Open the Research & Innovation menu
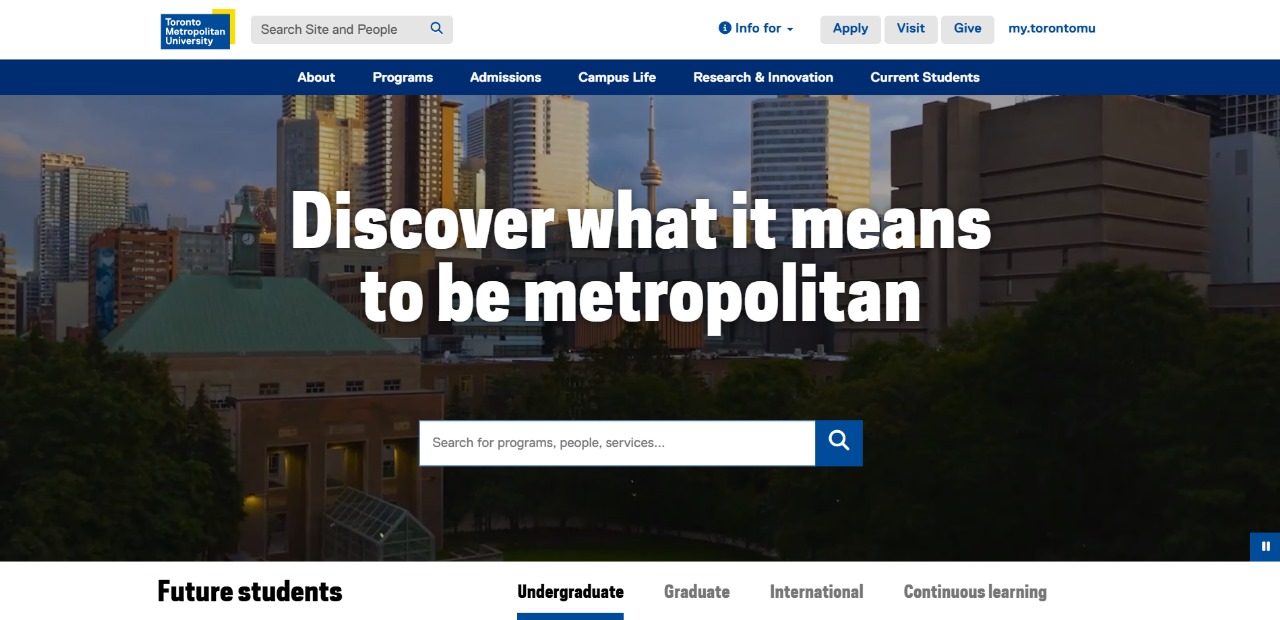The height and width of the screenshot is (620, 1280). click(763, 77)
